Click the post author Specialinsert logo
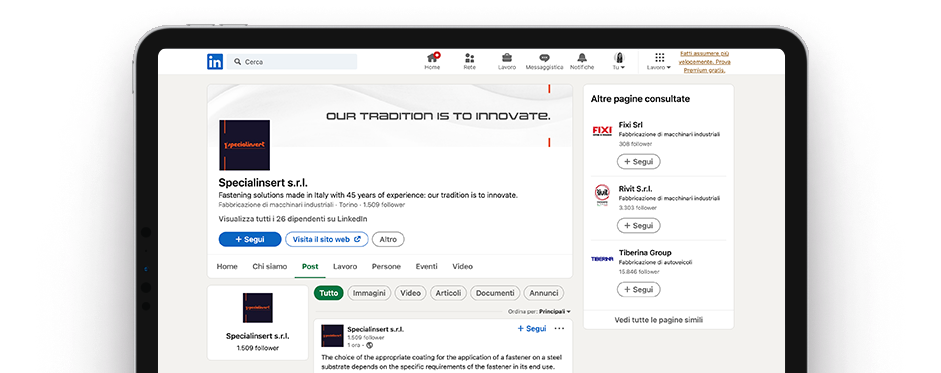The height and width of the screenshot is (373, 941). 332,336
